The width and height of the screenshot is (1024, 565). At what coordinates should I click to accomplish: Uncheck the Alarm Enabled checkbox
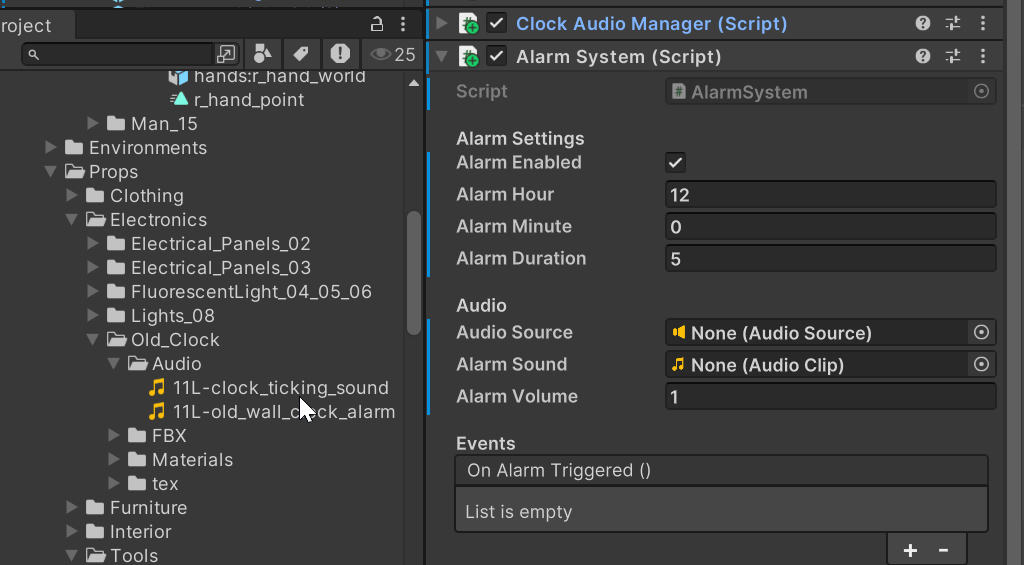(x=675, y=163)
